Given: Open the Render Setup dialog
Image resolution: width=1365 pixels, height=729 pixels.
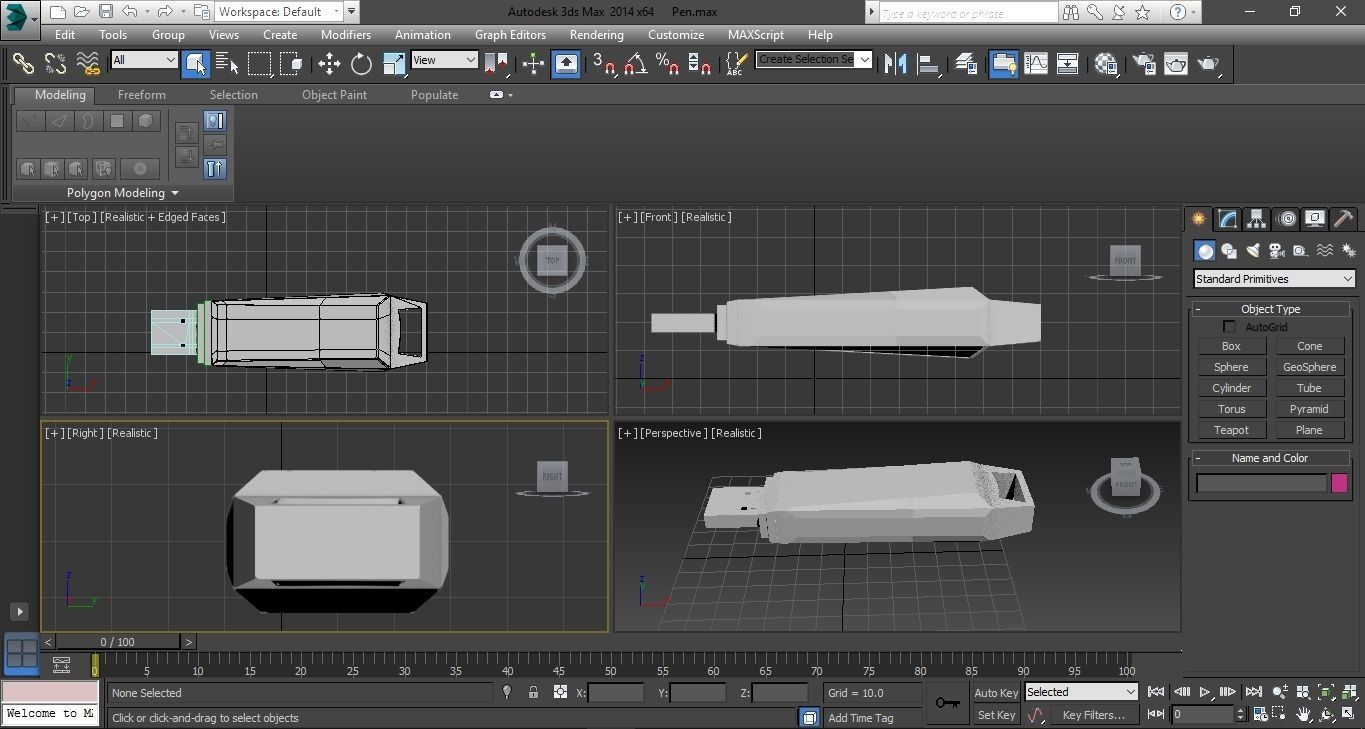Looking at the screenshot, I should [1143, 63].
